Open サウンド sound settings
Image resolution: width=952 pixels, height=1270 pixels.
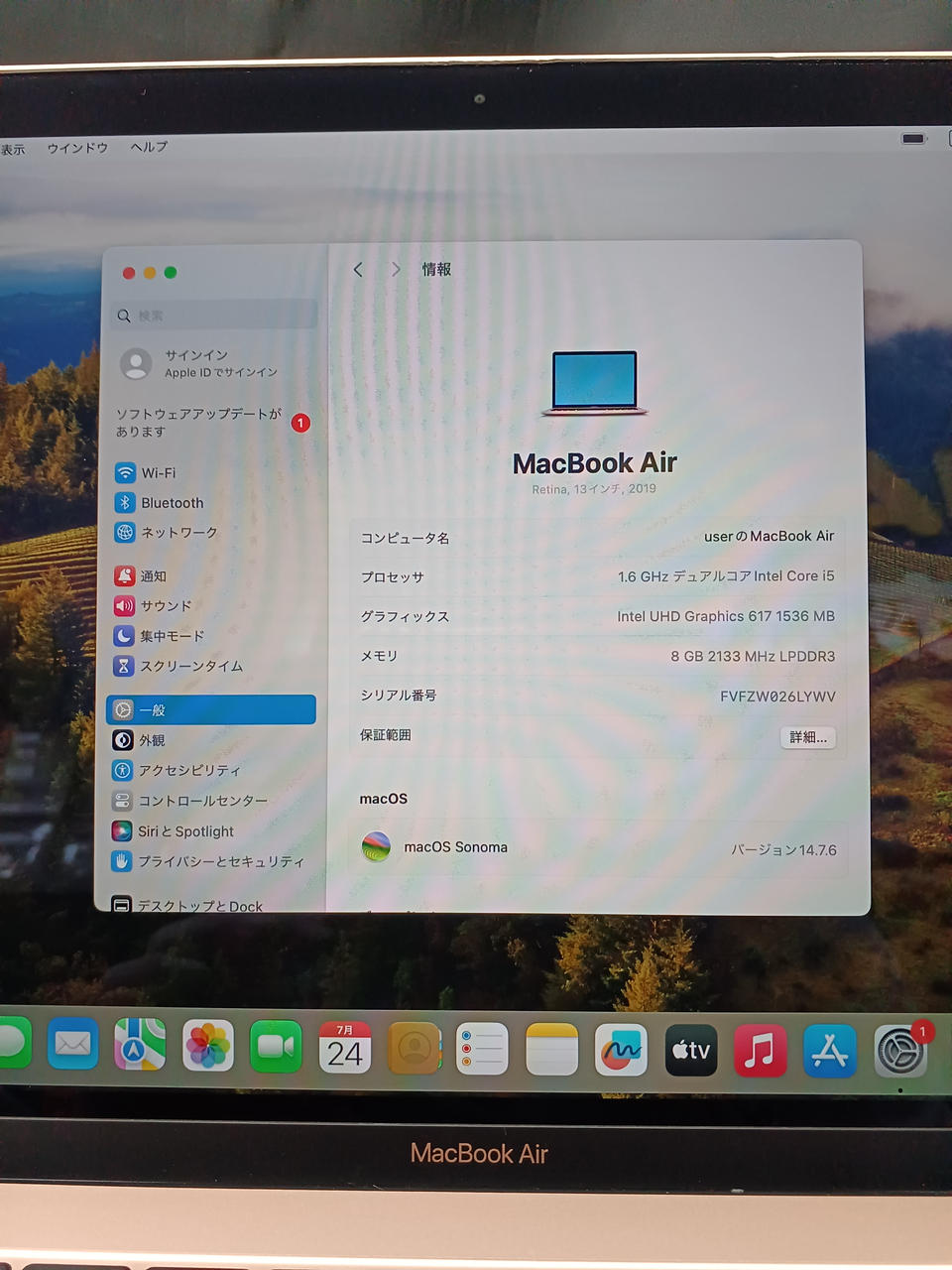coord(165,606)
